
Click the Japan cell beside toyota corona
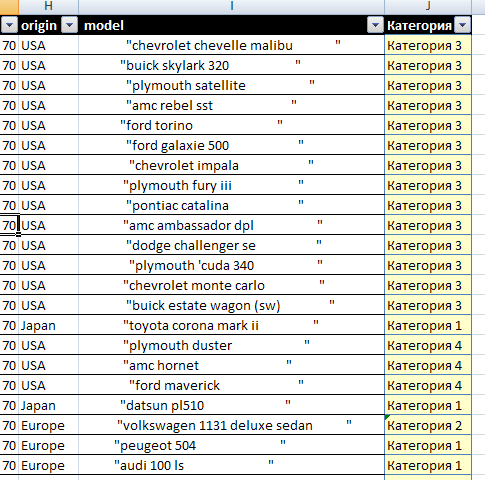49,325
